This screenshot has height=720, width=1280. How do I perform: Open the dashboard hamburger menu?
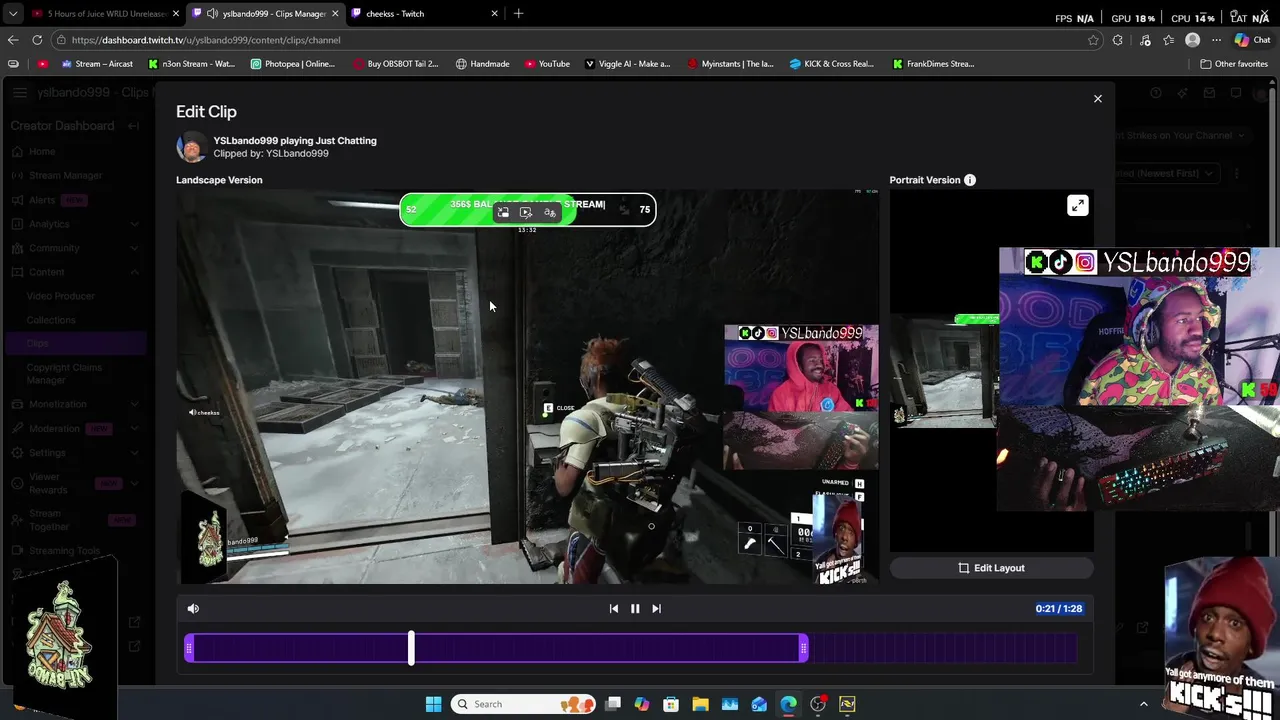pos(19,93)
